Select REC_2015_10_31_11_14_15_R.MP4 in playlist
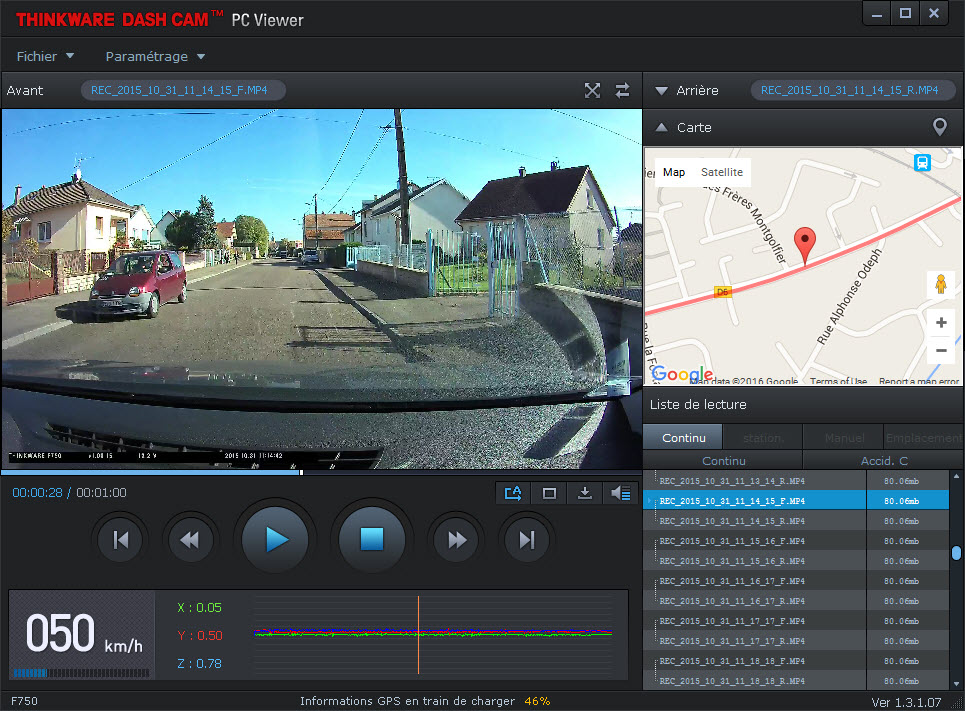Image resolution: width=965 pixels, height=711 pixels. 796,521
